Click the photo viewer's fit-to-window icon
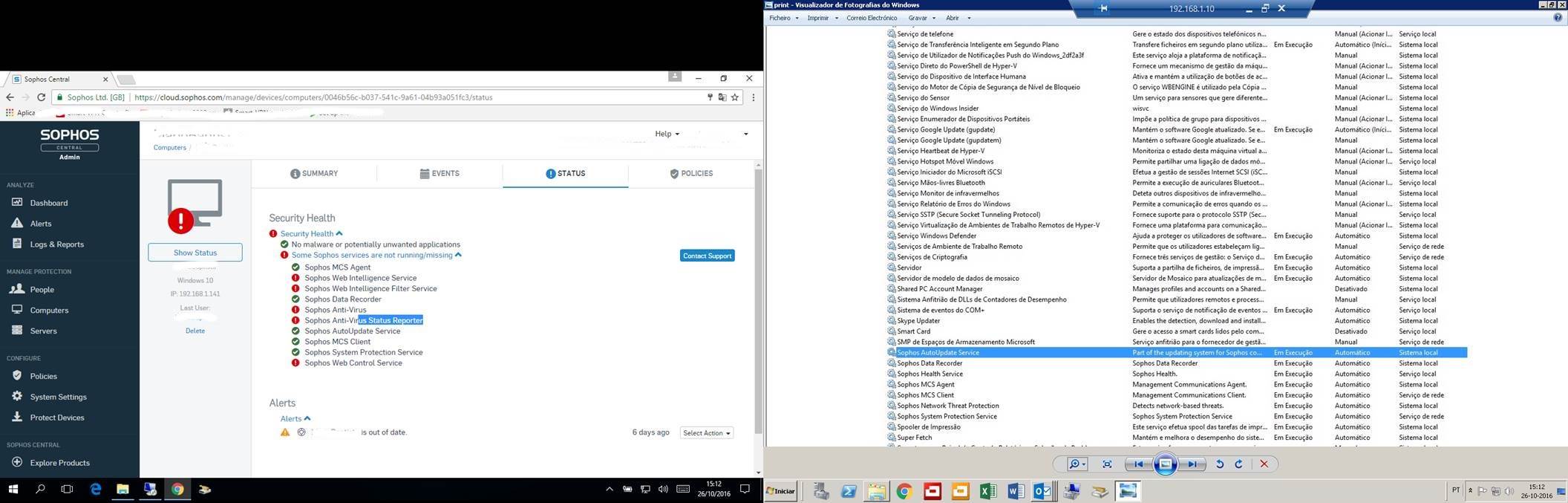This screenshot has width=1568, height=503. click(1107, 464)
